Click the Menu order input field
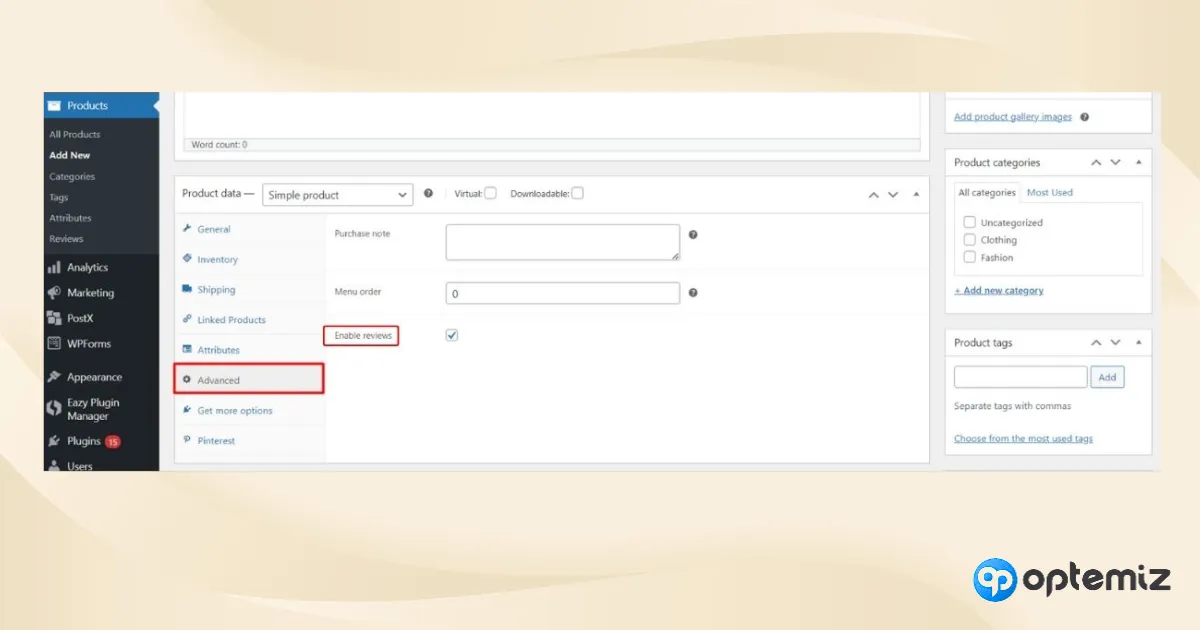 [x=563, y=293]
